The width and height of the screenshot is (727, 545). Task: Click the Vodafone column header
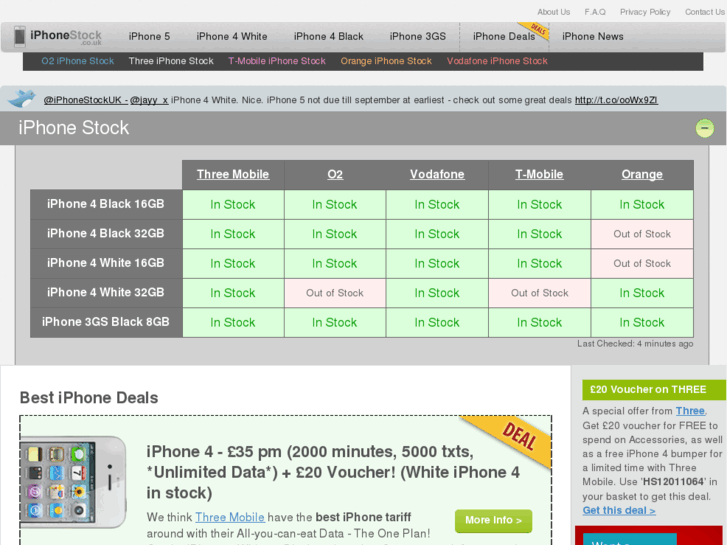click(437, 174)
